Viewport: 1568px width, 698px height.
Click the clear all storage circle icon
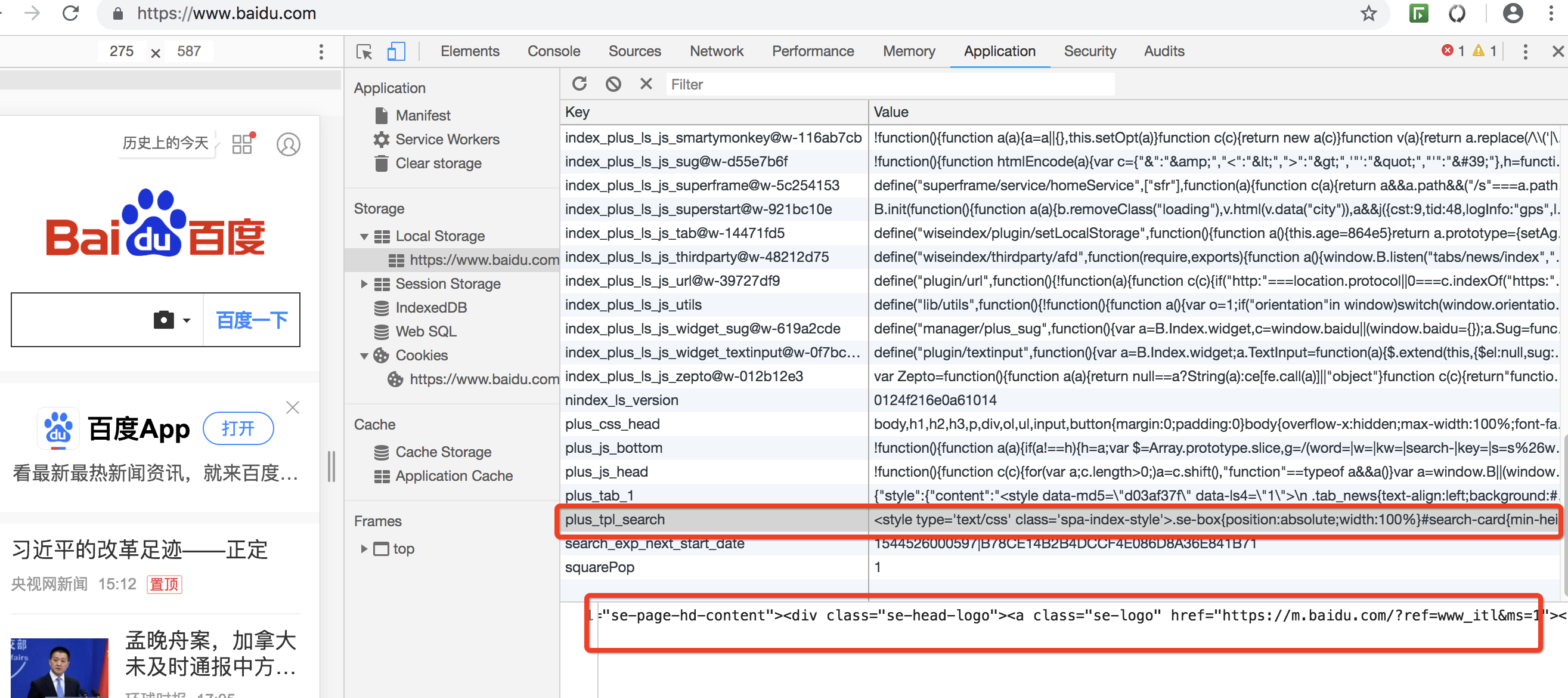point(613,84)
